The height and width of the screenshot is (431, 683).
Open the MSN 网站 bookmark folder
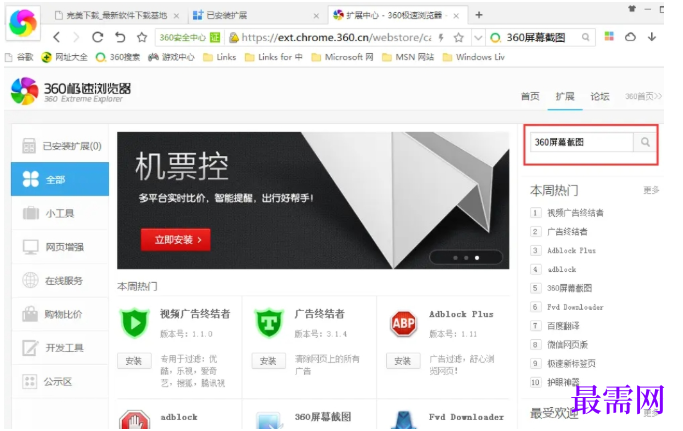tap(408, 57)
